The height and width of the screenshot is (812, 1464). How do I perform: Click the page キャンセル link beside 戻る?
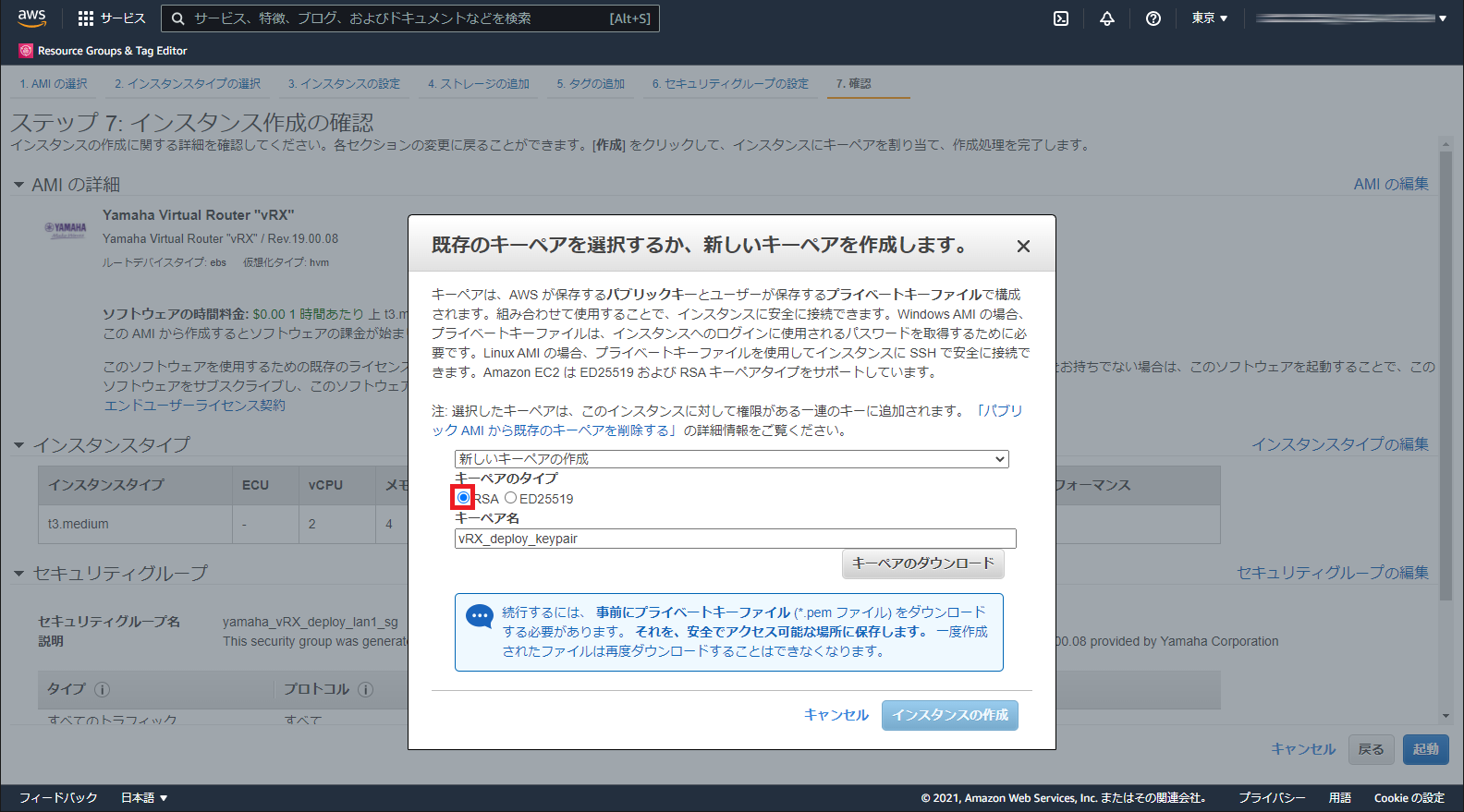[1303, 749]
